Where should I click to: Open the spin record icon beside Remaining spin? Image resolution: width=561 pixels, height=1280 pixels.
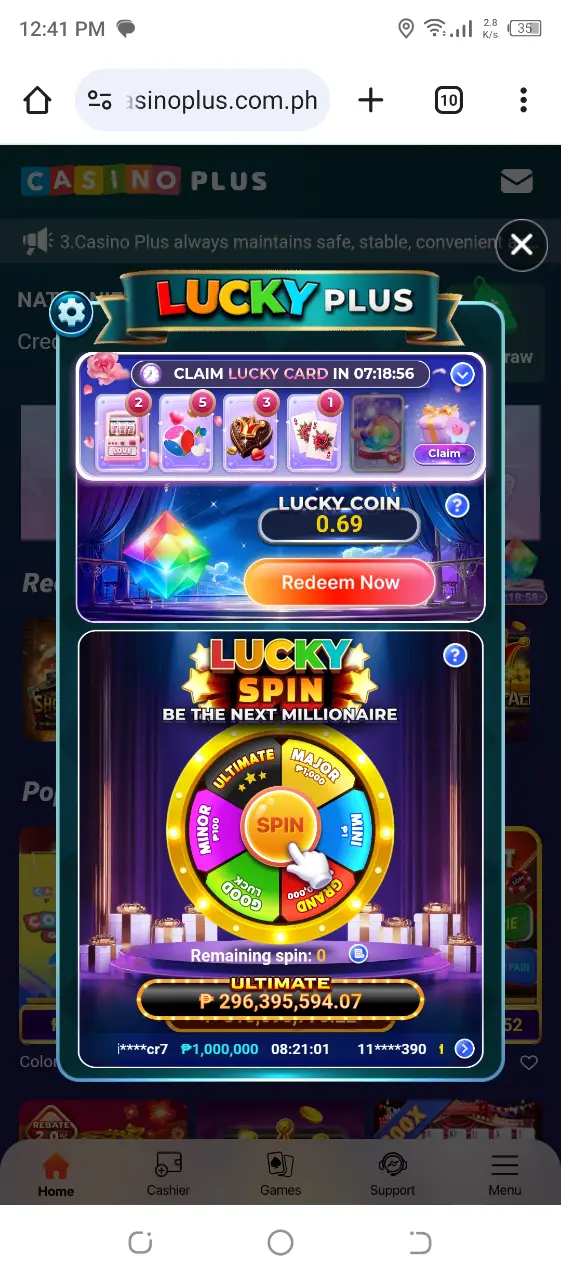coord(358,954)
